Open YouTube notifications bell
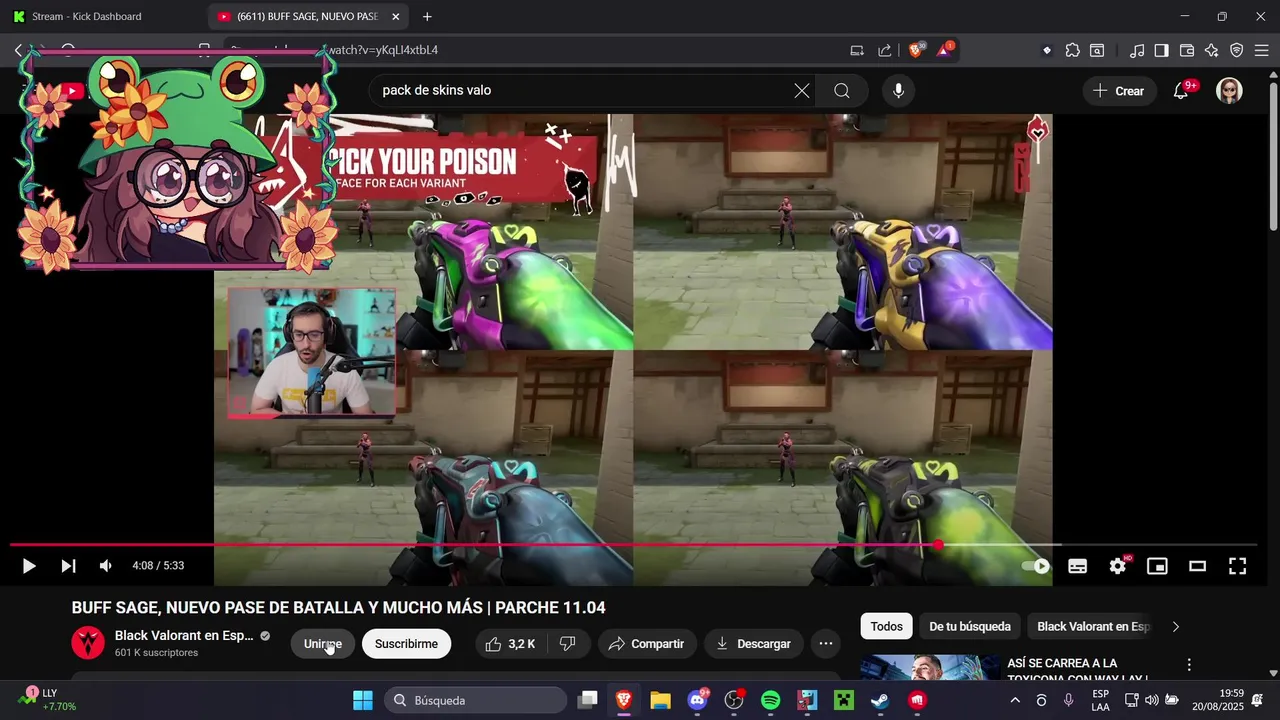 (x=1181, y=91)
